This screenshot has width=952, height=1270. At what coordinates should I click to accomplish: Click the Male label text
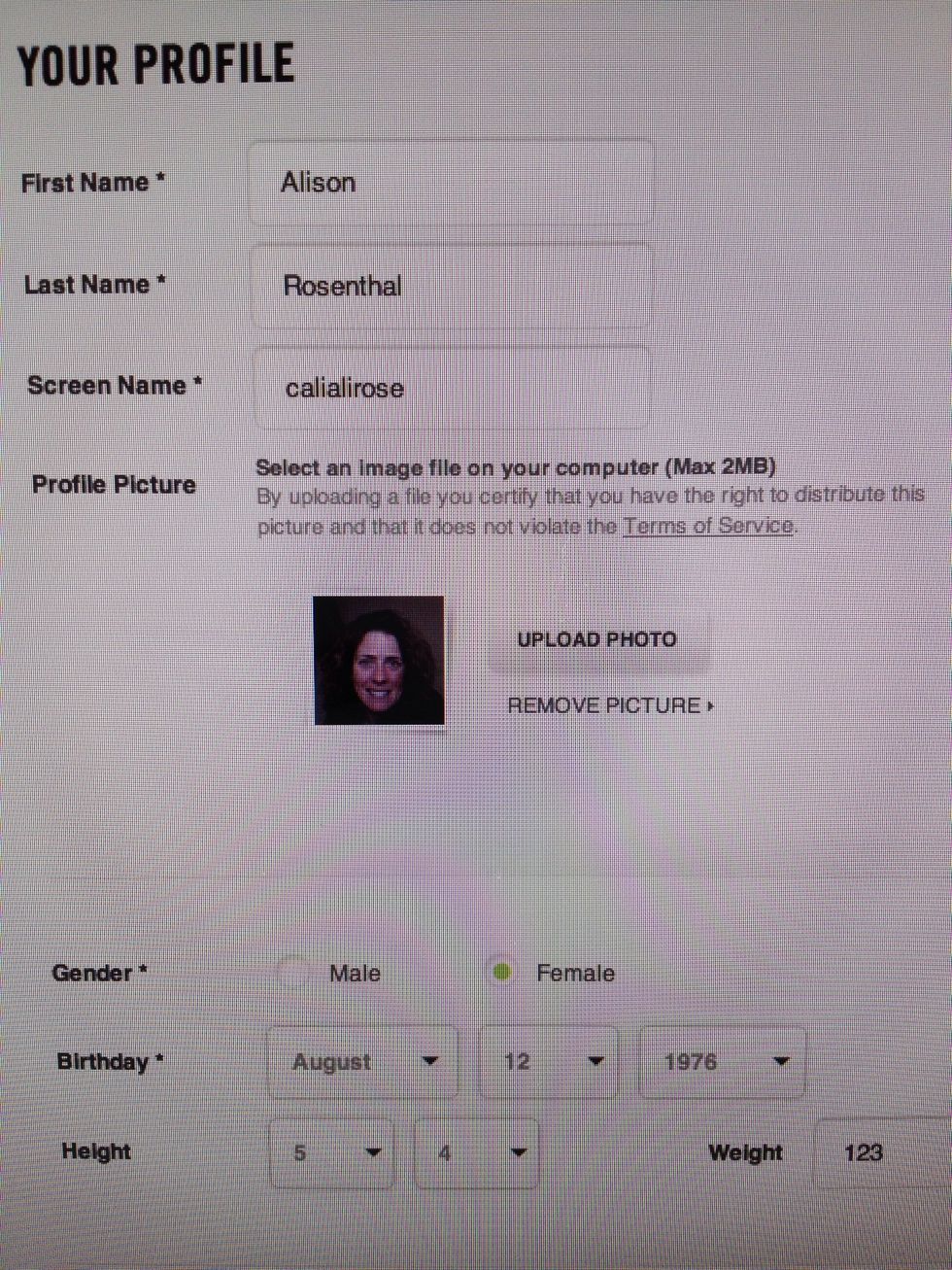[355, 973]
